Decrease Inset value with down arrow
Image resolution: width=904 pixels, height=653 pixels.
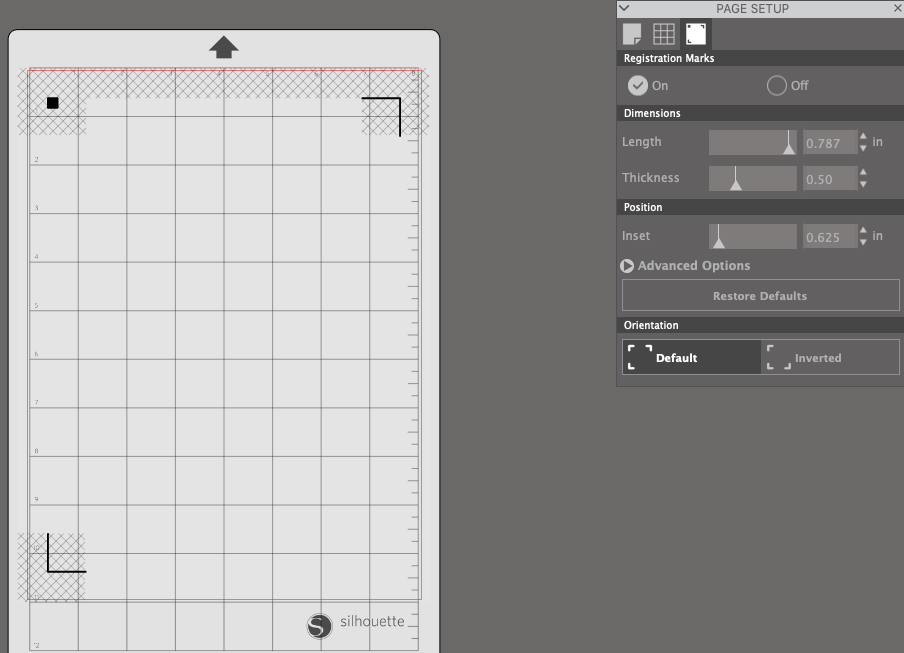(x=863, y=242)
